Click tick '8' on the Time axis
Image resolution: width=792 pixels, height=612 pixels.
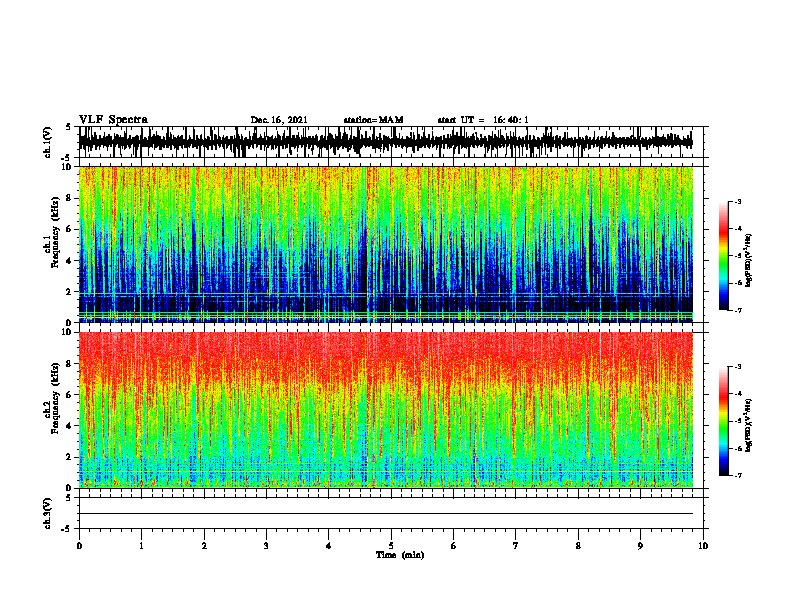tap(578, 546)
